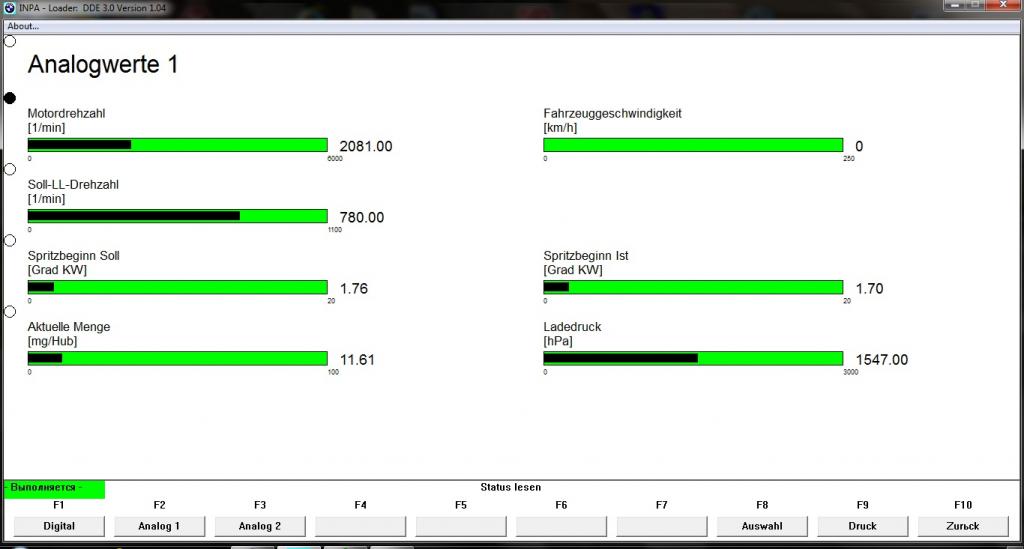Click the Aktuelle Menge label

coord(69,326)
